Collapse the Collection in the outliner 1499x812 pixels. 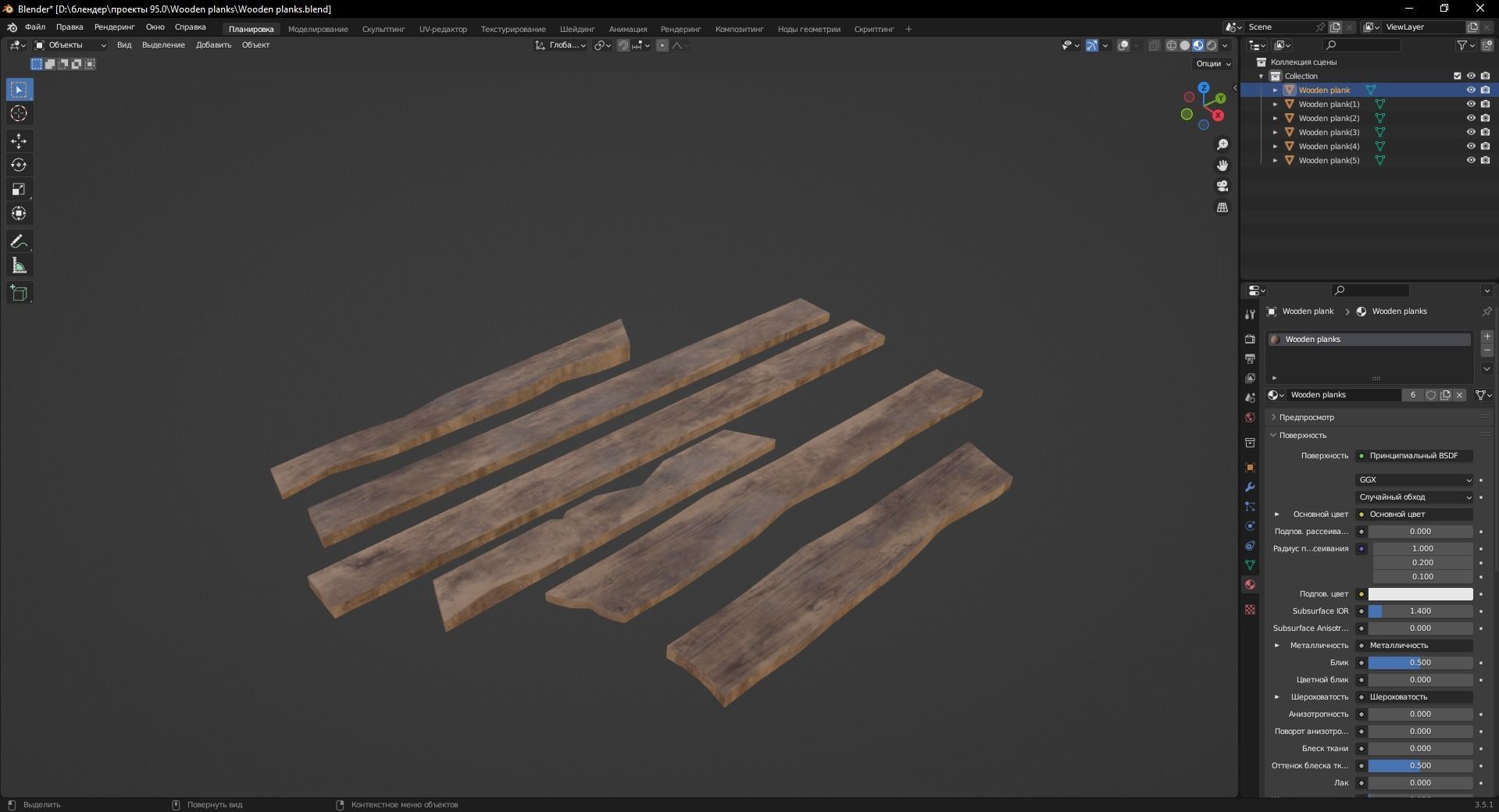1260,76
